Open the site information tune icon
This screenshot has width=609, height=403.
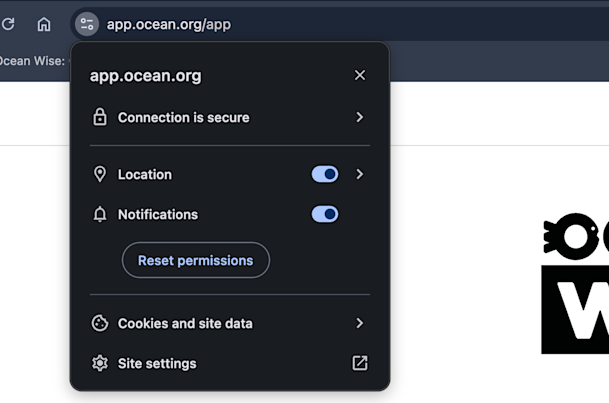pyautogui.click(x=87, y=24)
